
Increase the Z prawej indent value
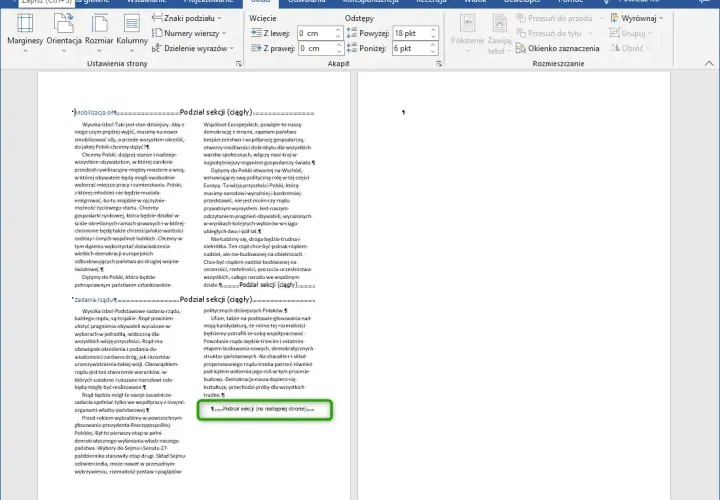pyautogui.click(x=339, y=45)
